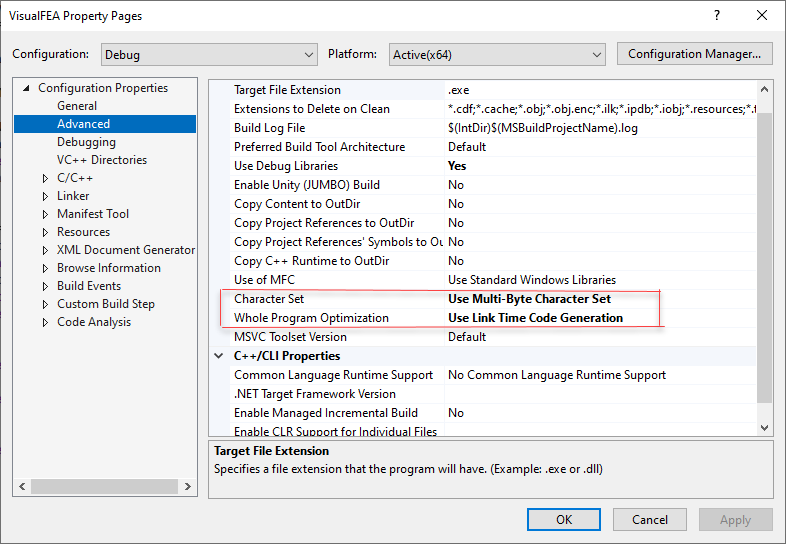
Task: Click Use Multi-Byte Character Set value
Action: (x=529, y=299)
